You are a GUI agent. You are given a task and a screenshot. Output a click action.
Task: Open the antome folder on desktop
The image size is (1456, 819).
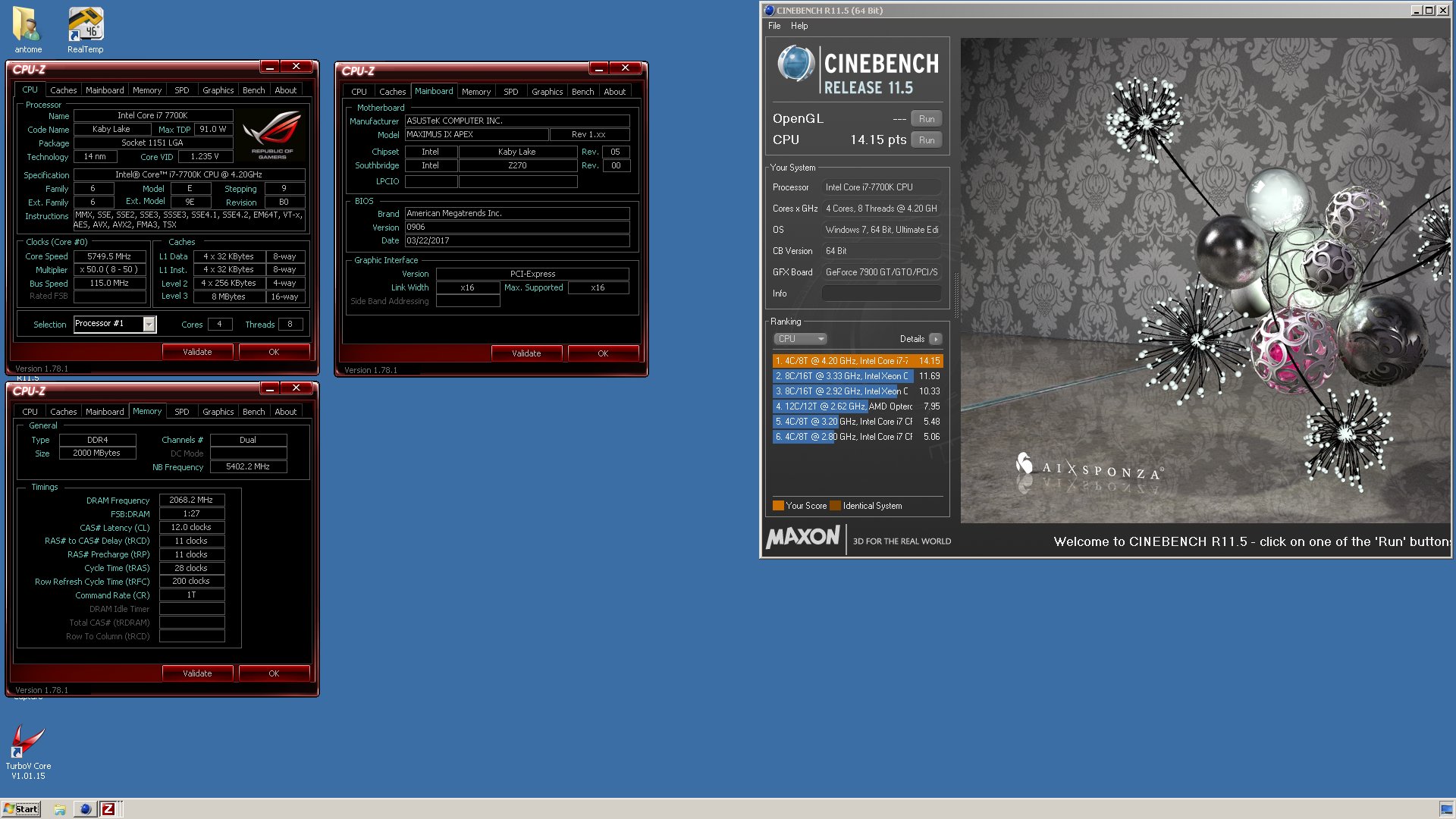coord(27,30)
